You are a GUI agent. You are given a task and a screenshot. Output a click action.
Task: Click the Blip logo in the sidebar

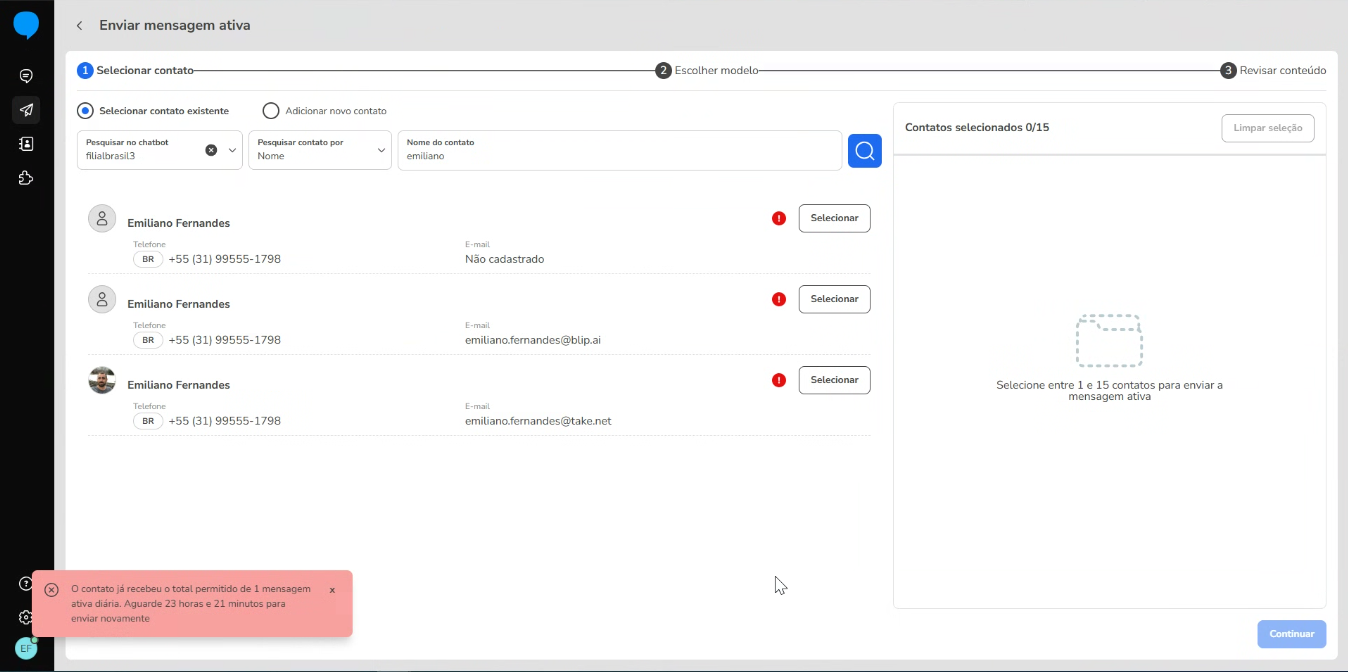26,26
